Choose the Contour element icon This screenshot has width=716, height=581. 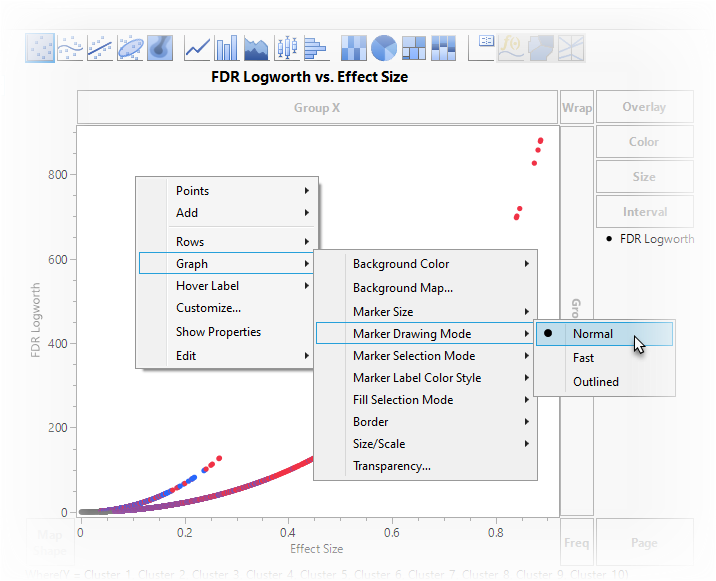160,47
